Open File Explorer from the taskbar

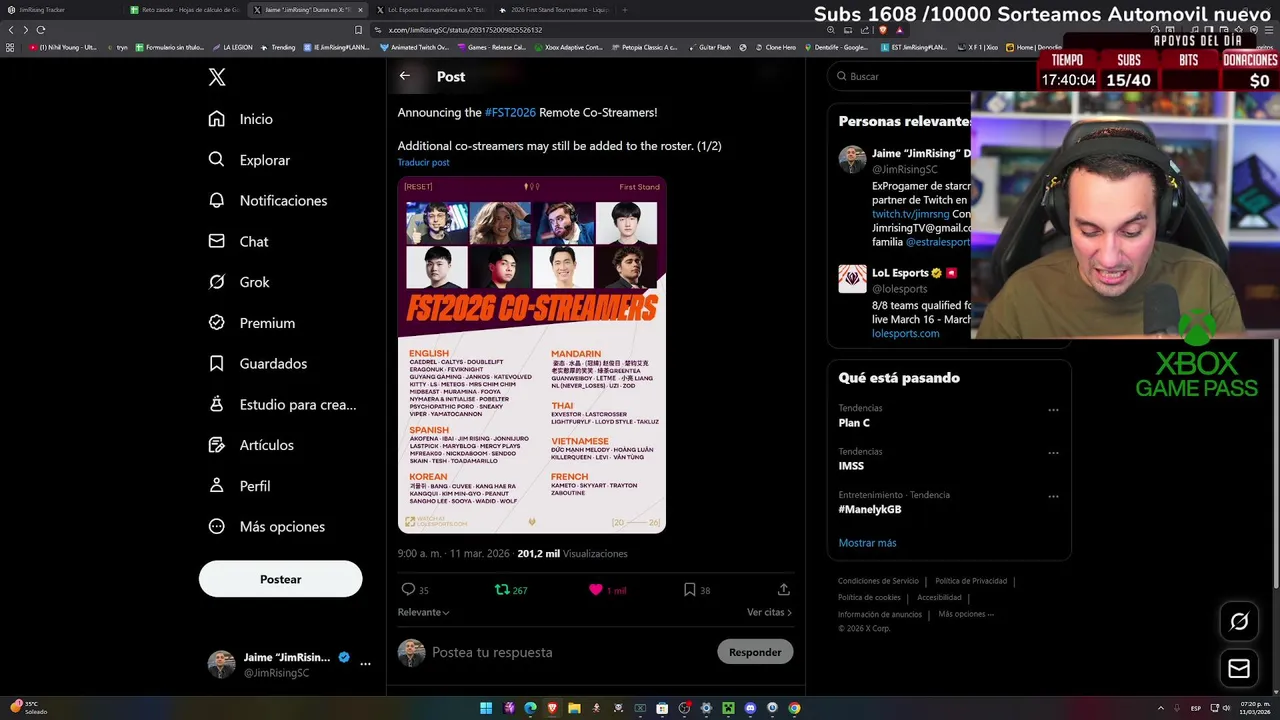(574, 708)
